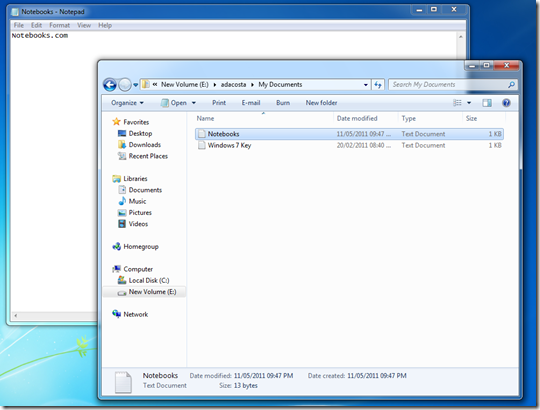Image resolution: width=540 pixels, height=410 pixels.
Task: Open Music library
Action: pyautogui.click(x=137, y=201)
